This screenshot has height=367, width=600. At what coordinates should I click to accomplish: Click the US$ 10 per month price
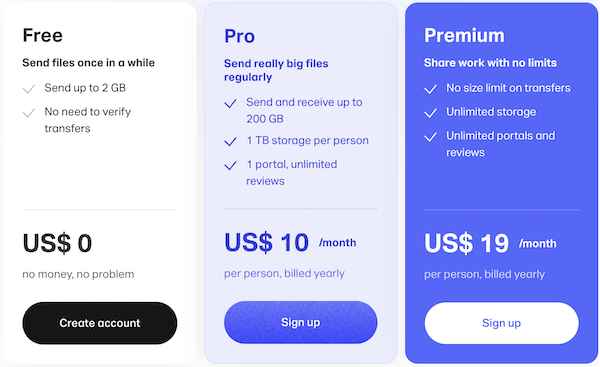(x=290, y=242)
